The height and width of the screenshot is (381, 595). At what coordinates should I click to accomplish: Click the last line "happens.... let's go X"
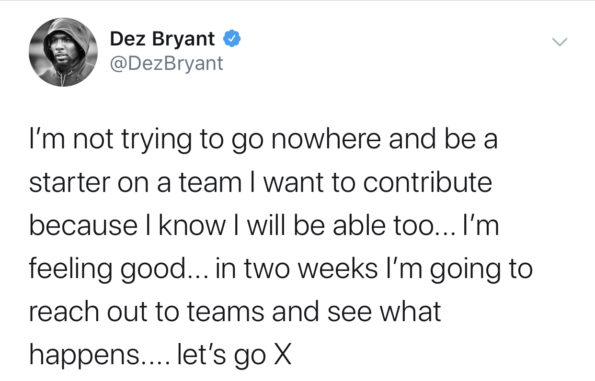point(160,356)
